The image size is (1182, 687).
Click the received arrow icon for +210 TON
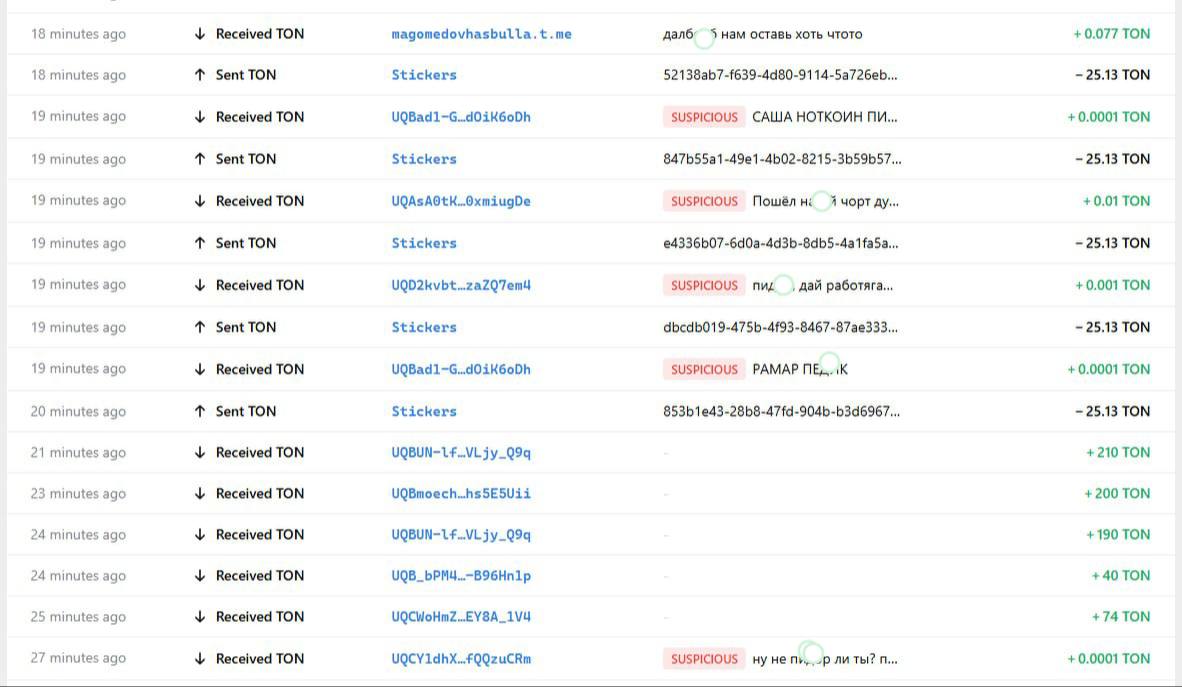click(200, 452)
